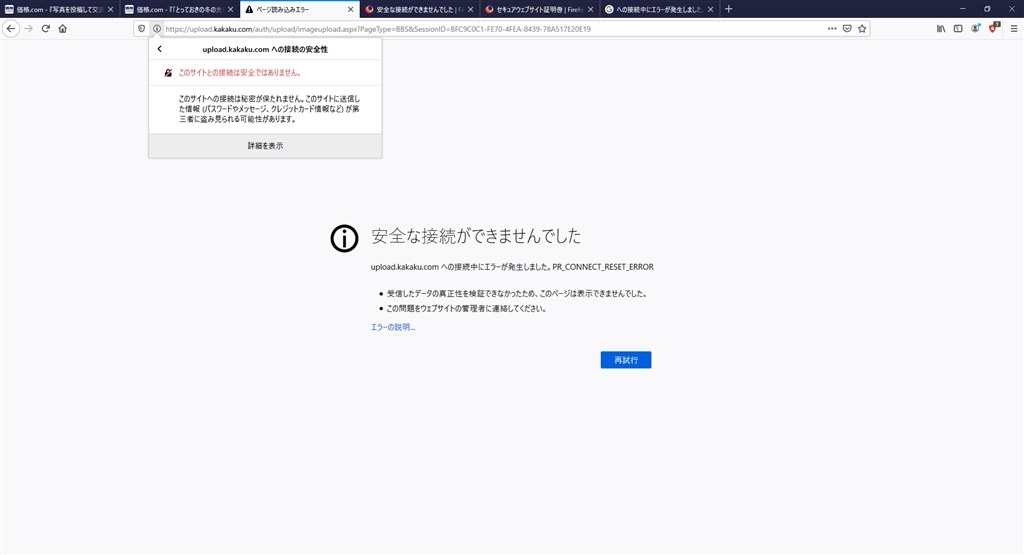Click the forward navigation arrow
Image resolution: width=1024 pixels, height=555 pixels.
tap(28, 29)
